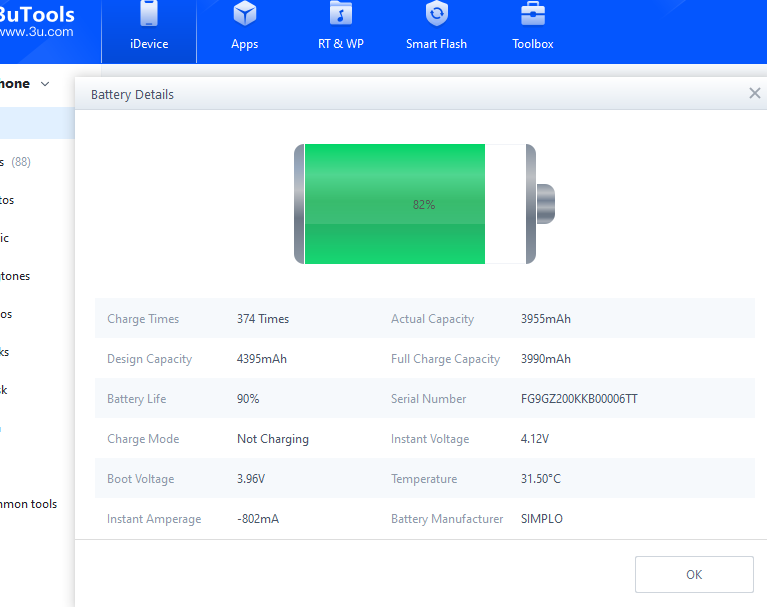Click the serial number FG9GZ200KKB00006TT
Viewport: 767px width, 607px height.
pyautogui.click(x=579, y=399)
